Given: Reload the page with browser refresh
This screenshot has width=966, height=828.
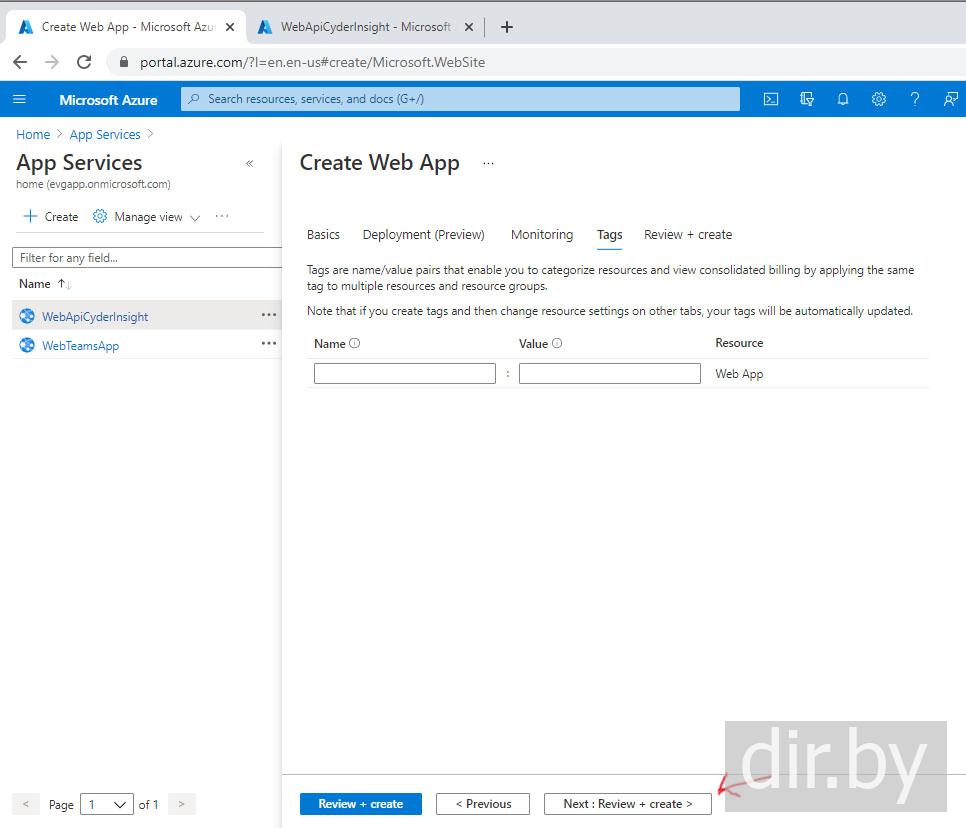Looking at the screenshot, I should [84, 62].
